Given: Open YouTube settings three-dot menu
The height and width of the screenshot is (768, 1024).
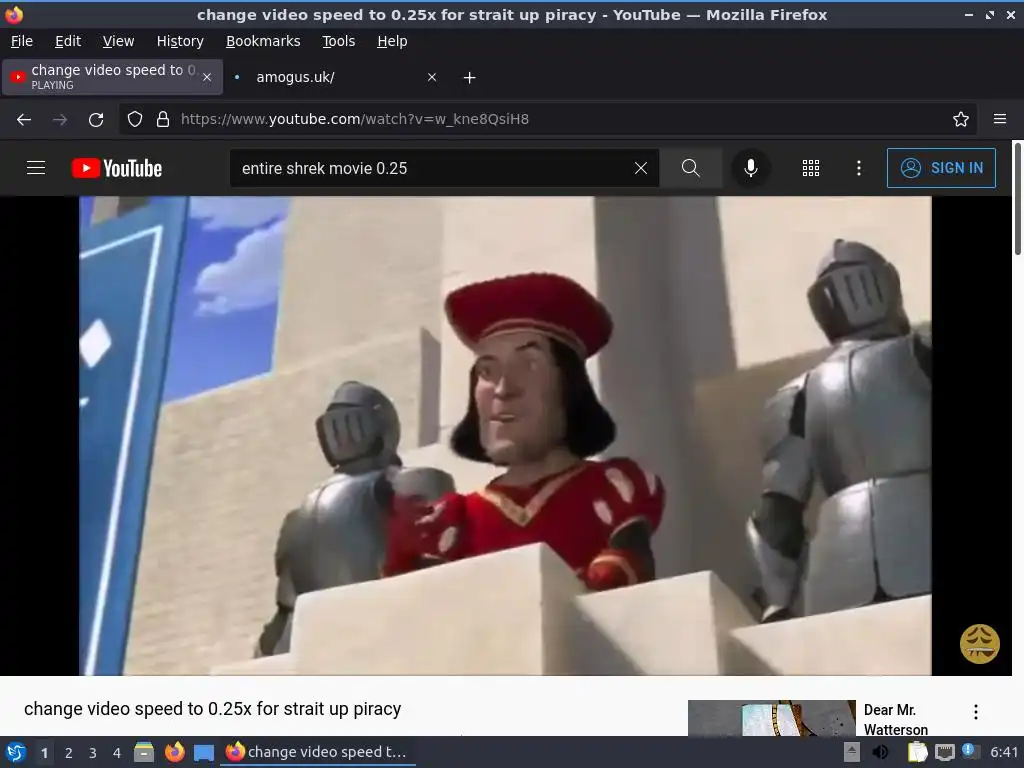Looking at the screenshot, I should click(859, 168).
